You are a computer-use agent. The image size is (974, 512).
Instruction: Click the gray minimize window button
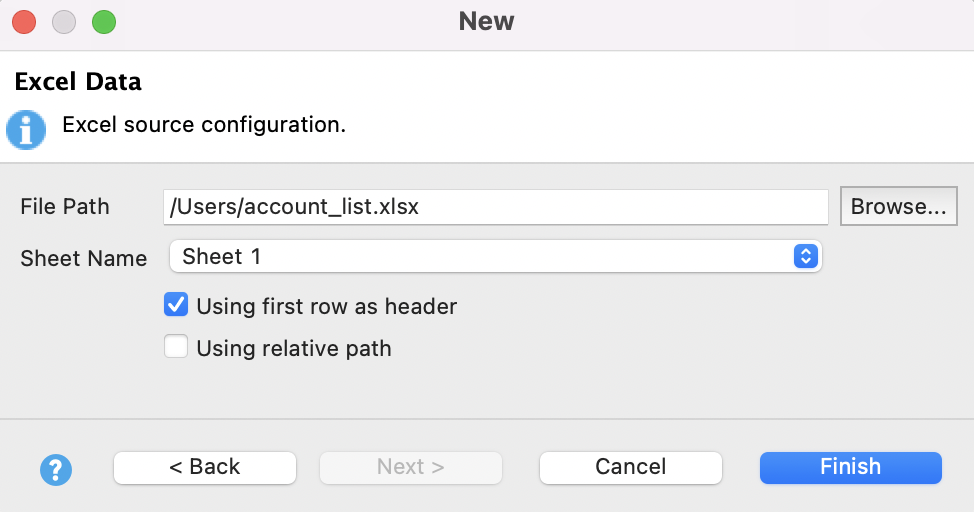(64, 21)
